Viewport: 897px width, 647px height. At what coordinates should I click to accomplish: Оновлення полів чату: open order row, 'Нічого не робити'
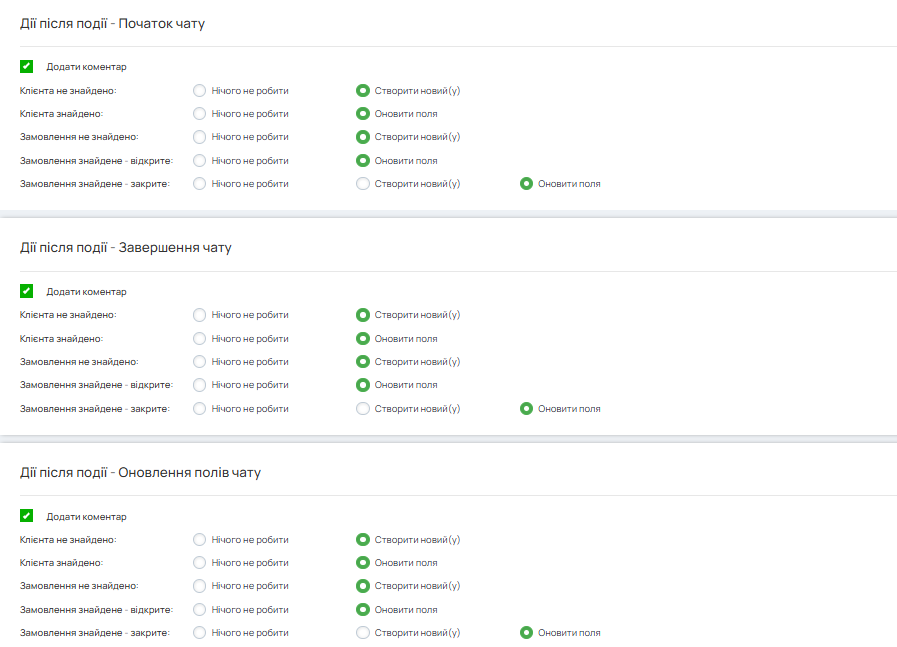[200, 609]
